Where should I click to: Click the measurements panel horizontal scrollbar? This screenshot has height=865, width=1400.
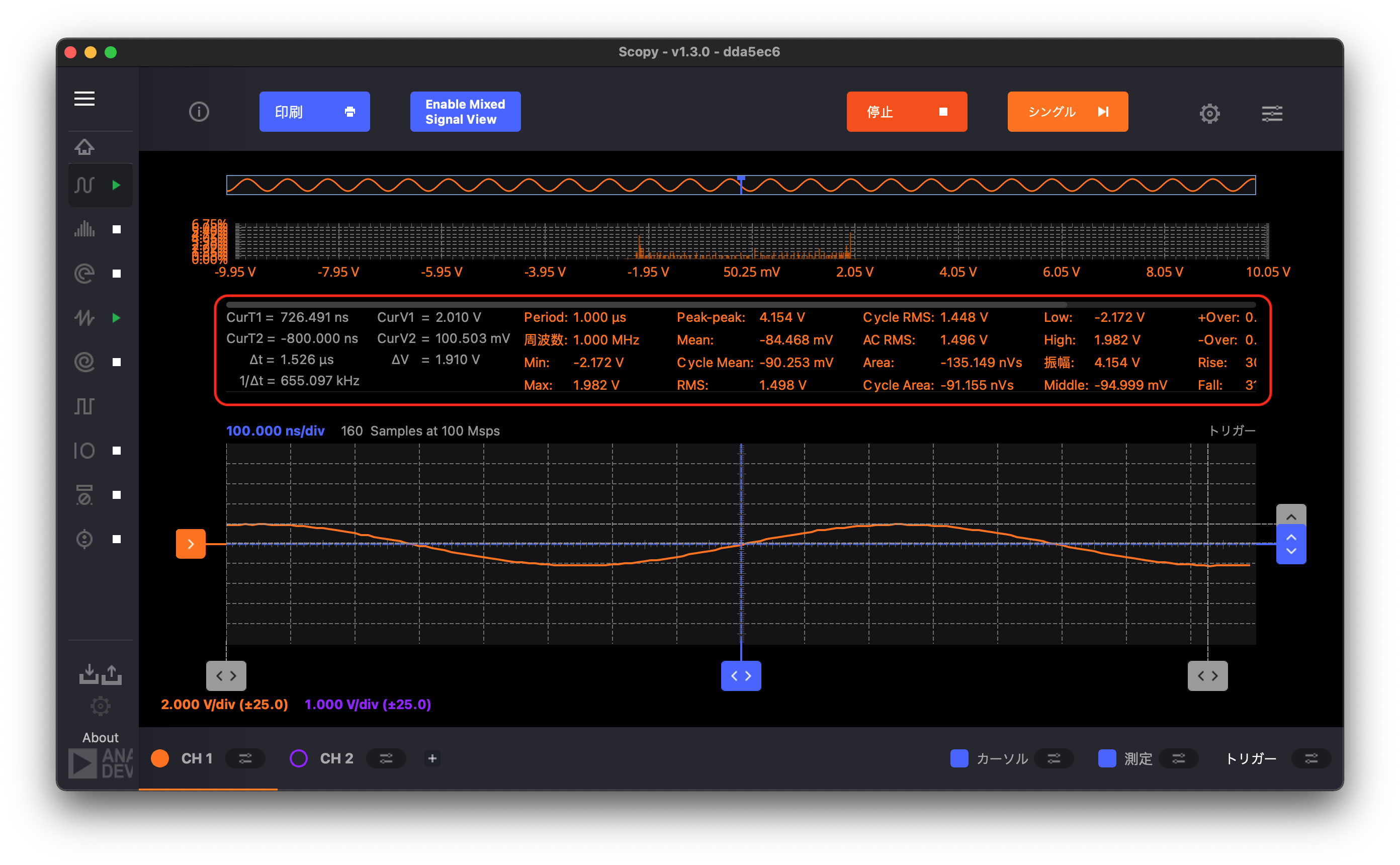(x=646, y=304)
